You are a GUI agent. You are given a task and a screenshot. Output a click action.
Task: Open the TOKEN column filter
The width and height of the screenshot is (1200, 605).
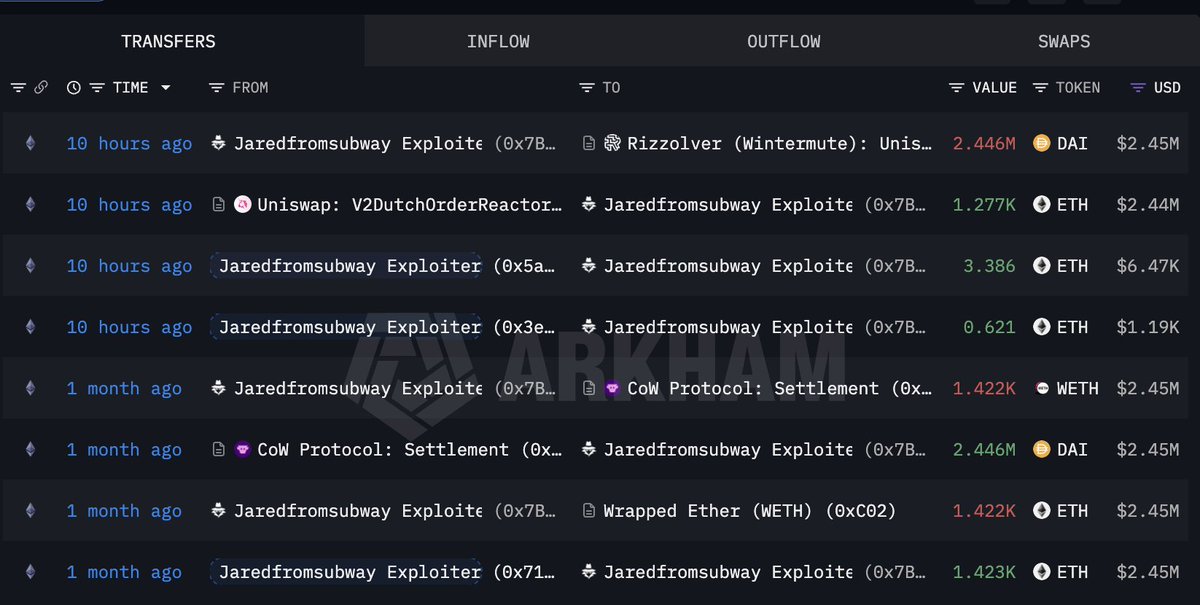(1040, 88)
